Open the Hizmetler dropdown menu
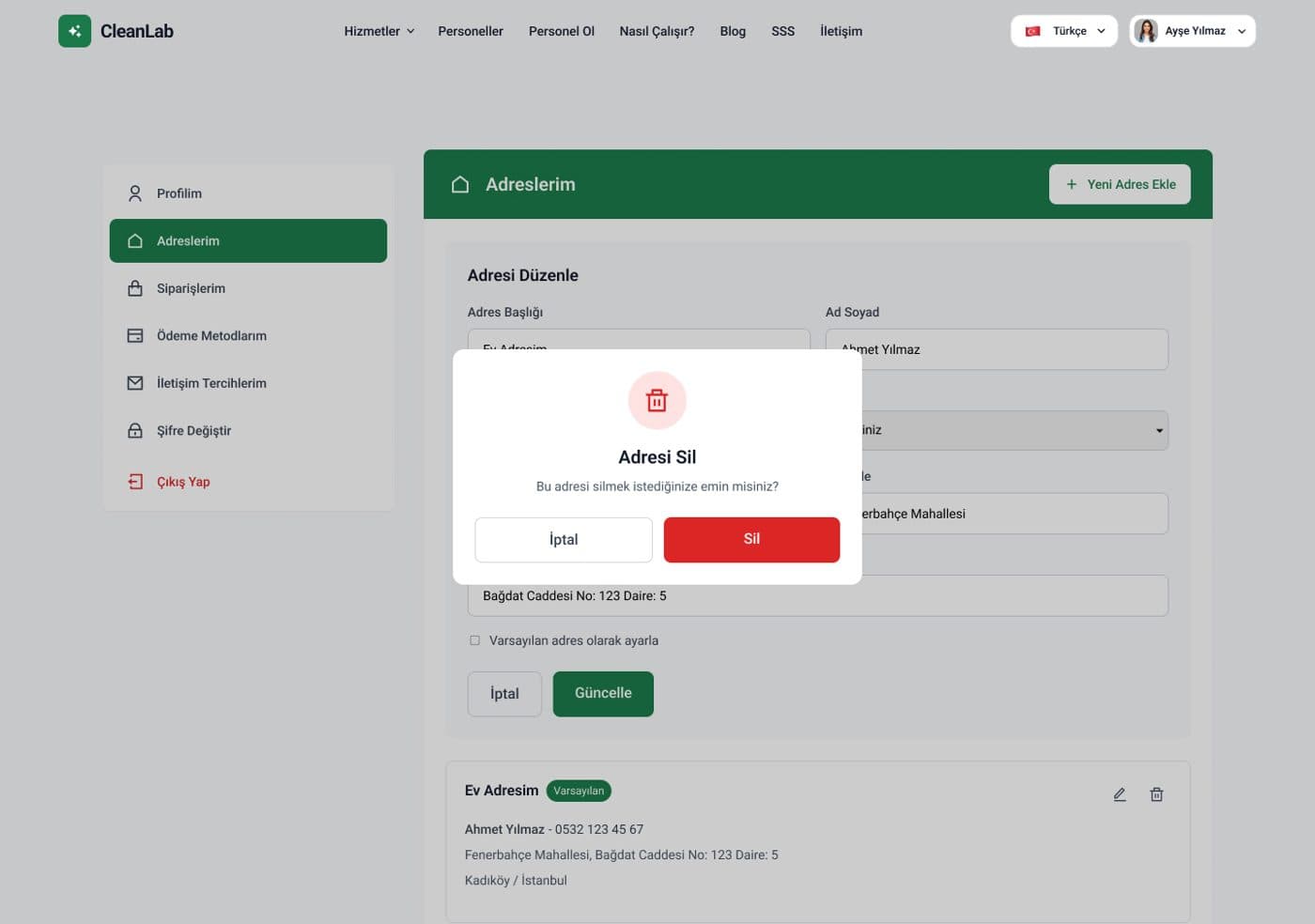 coord(379,31)
